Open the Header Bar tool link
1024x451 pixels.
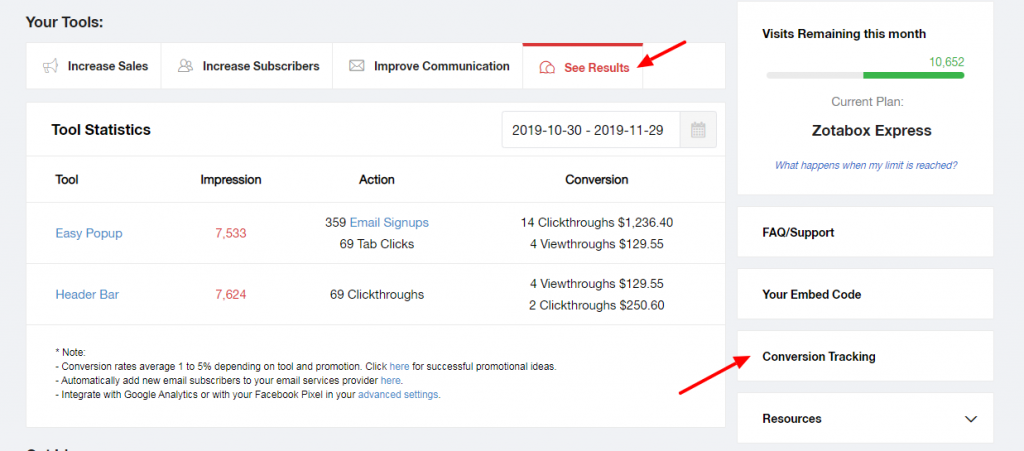tap(88, 294)
